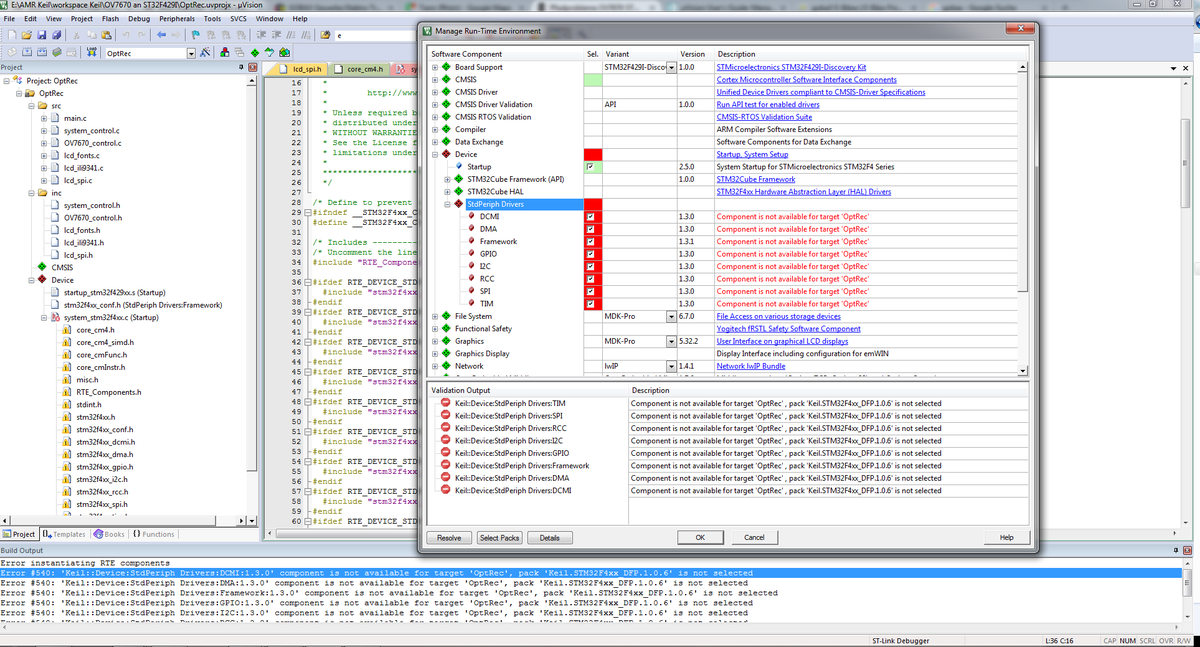Click the Find in Files icon beside search box

(x=325, y=35)
